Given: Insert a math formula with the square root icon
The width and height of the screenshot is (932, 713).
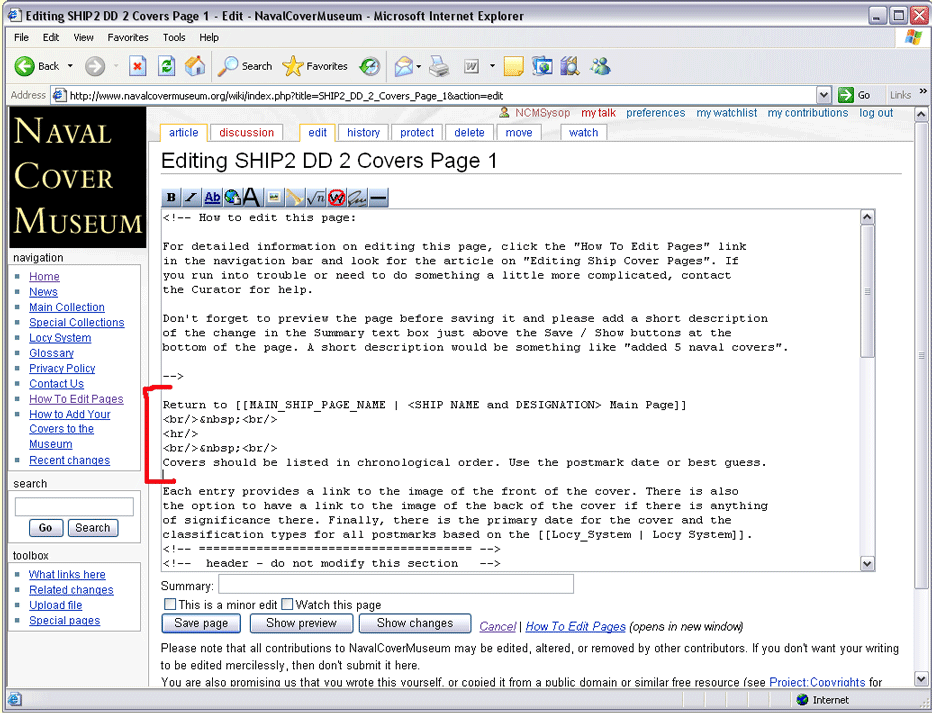Looking at the screenshot, I should click(316, 198).
